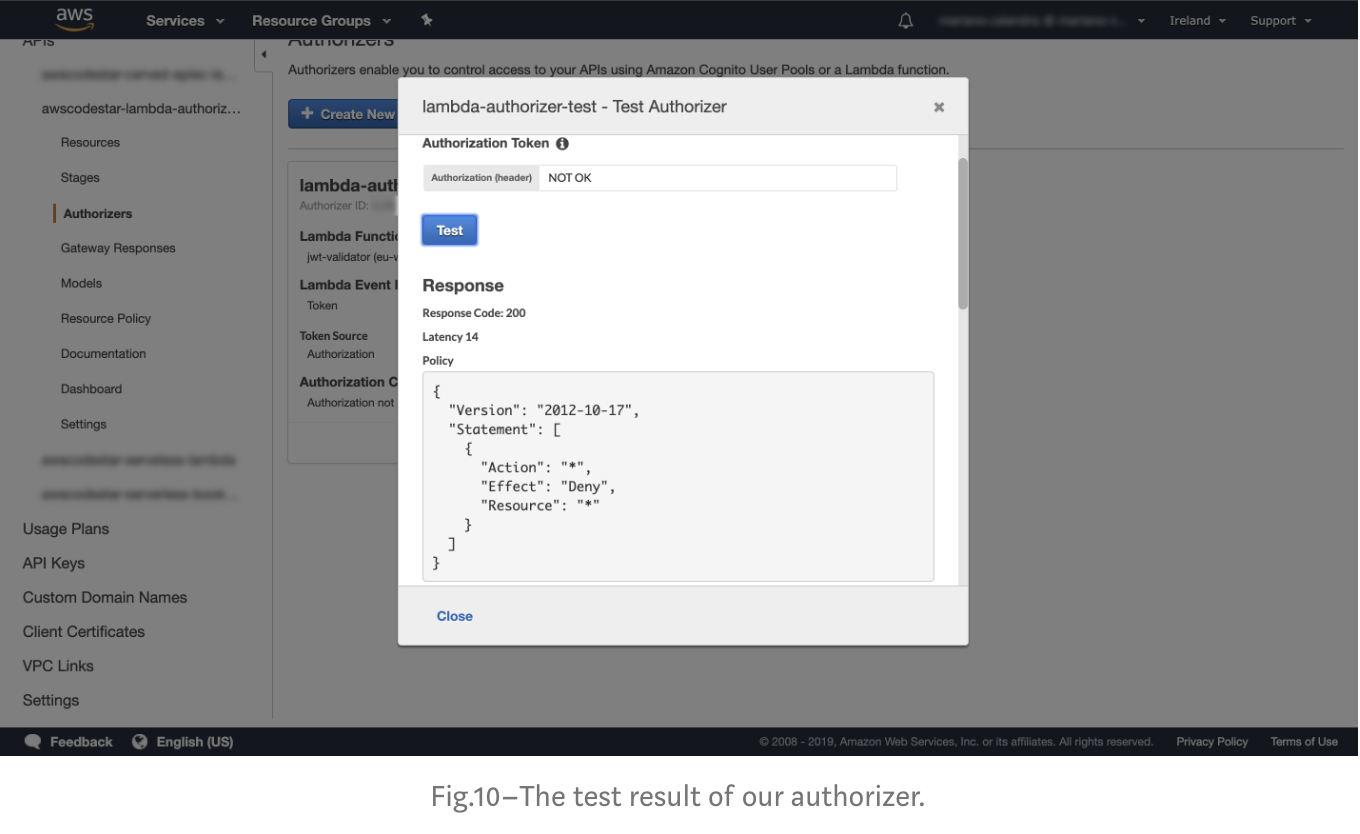1360x834 pixels.
Task: Click the Close link in dialog footer
Action: (x=455, y=616)
